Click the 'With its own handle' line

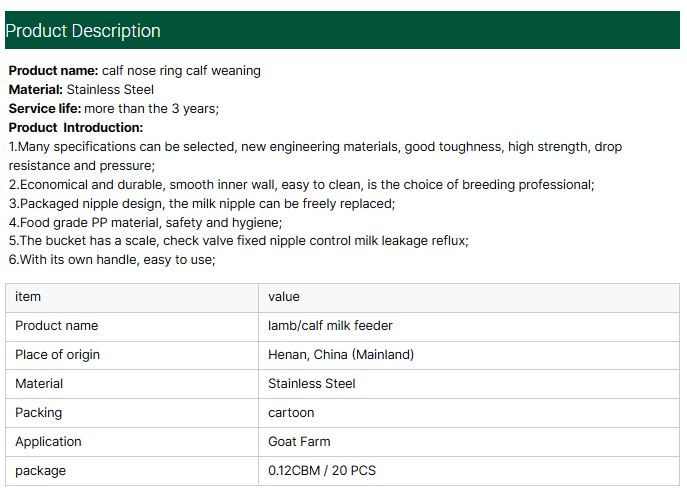[x=112, y=261]
